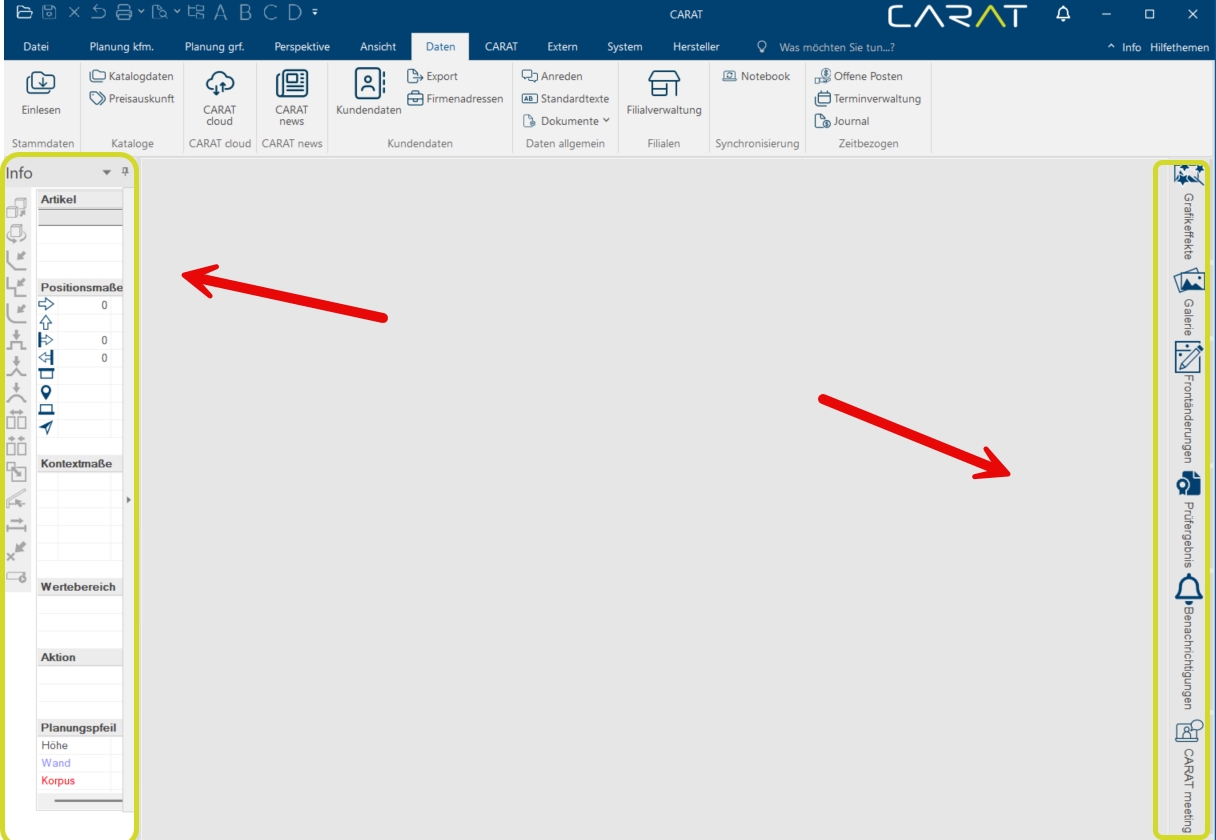Open the CARAT meeting side panel
The height and width of the screenshot is (840, 1216).
[1188, 776]
